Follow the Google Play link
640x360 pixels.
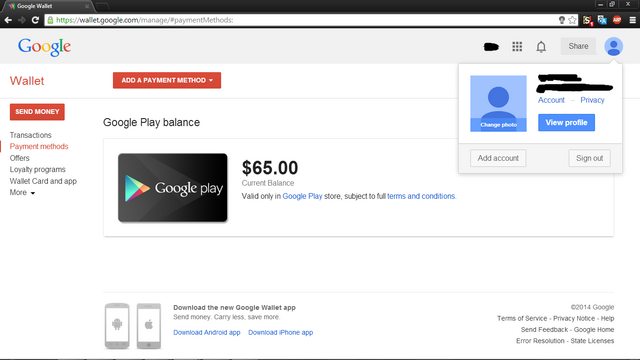302,196
